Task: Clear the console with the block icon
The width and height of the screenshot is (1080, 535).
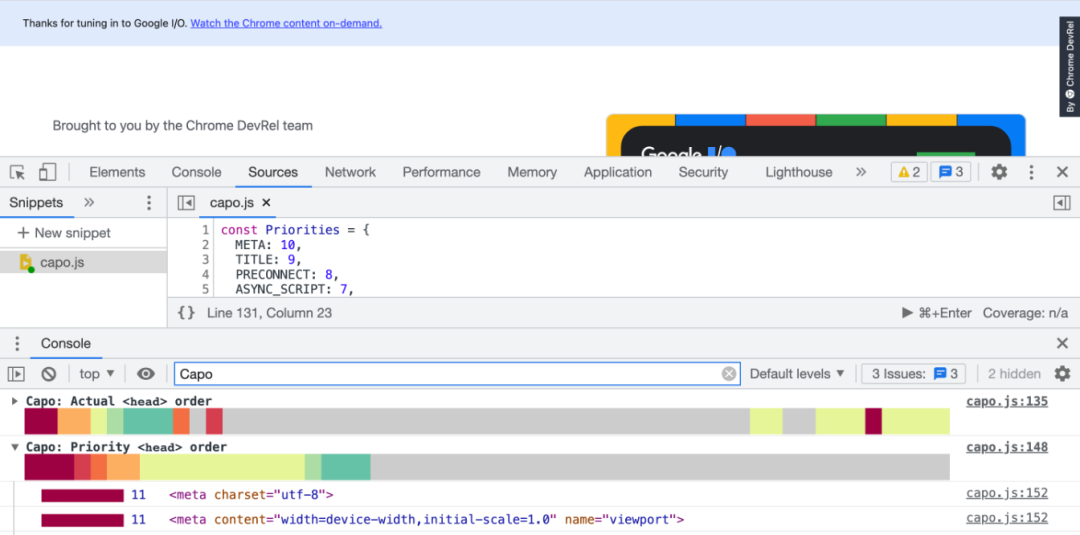Action: point(48,374)
